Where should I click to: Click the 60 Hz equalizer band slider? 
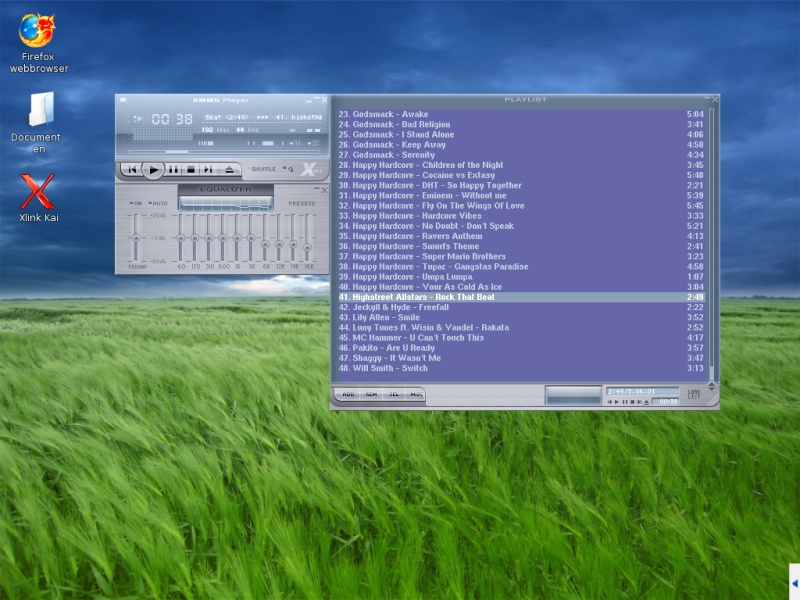[x=181, y=238]
